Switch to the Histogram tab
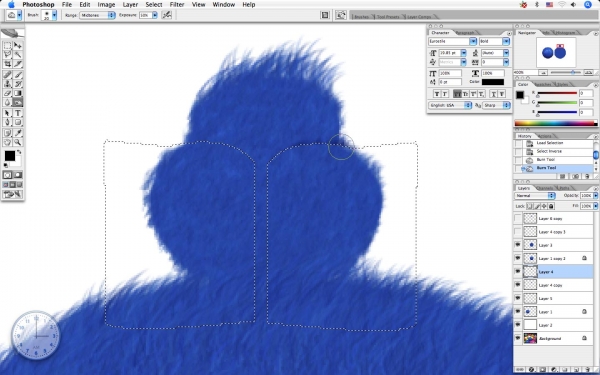This screenshot has height=375, width=600. pos(565,33)
